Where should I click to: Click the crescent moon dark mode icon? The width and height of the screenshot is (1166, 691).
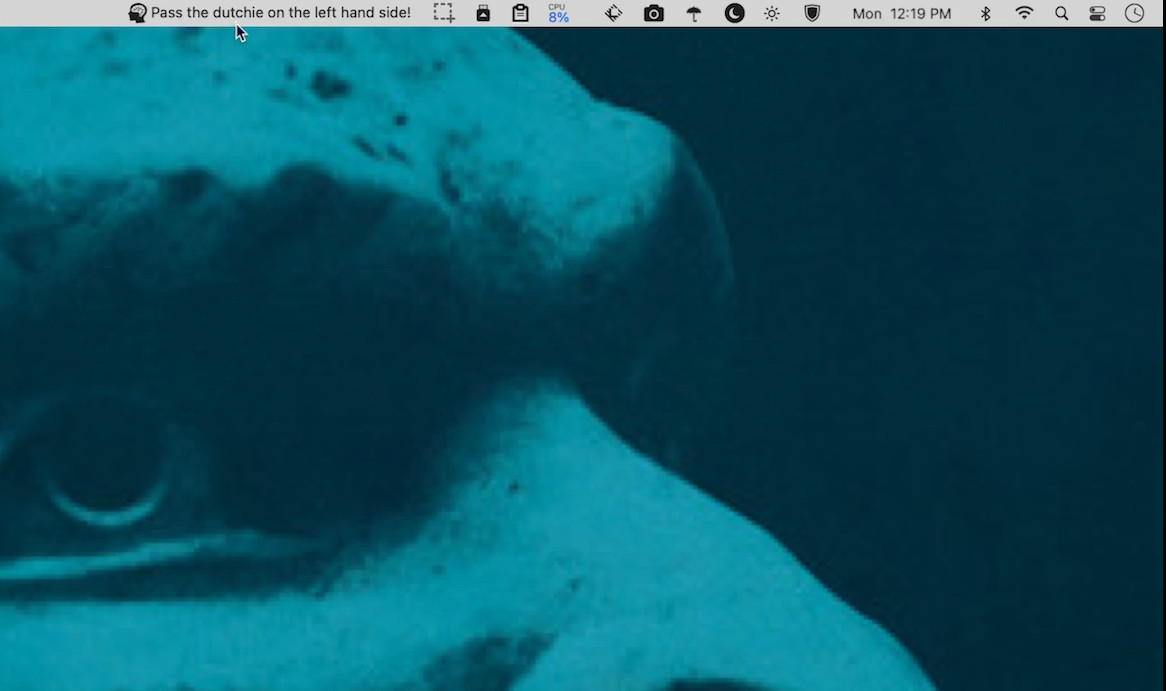(x=735, y=13)
